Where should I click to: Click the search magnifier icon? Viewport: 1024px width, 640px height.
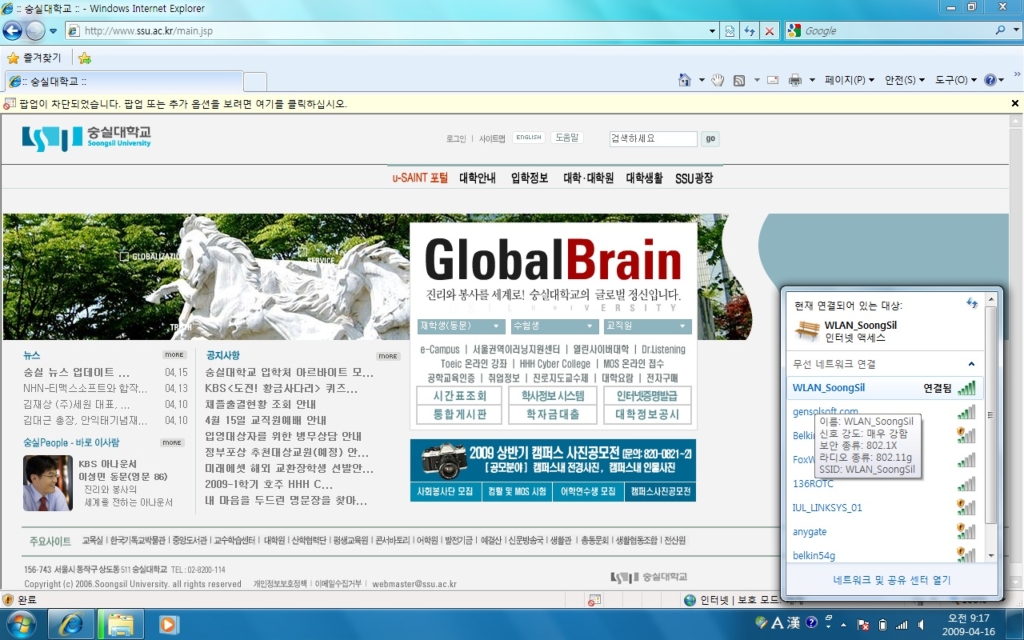pyautogui.click(x=1000, y=30)
